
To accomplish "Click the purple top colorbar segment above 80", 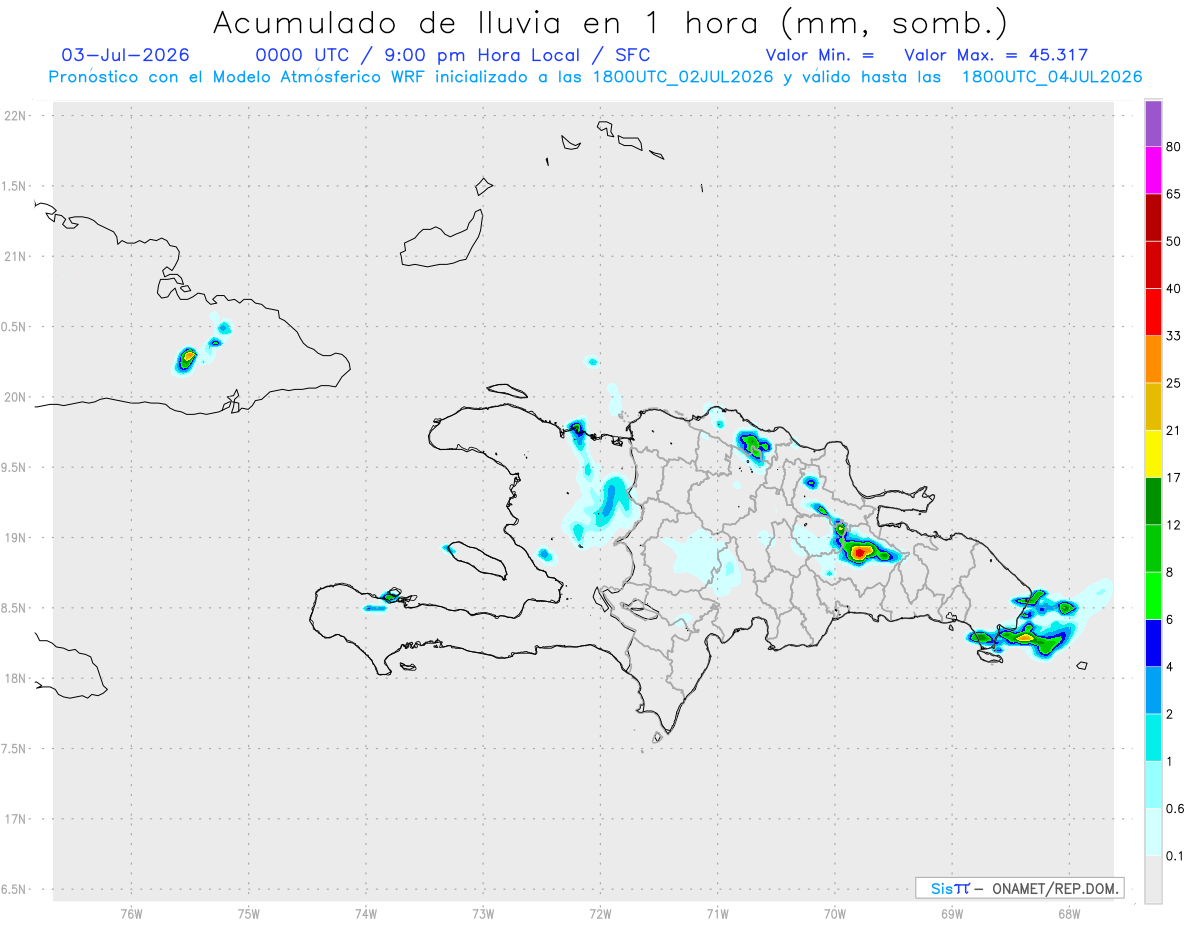I will point(1153,123).
